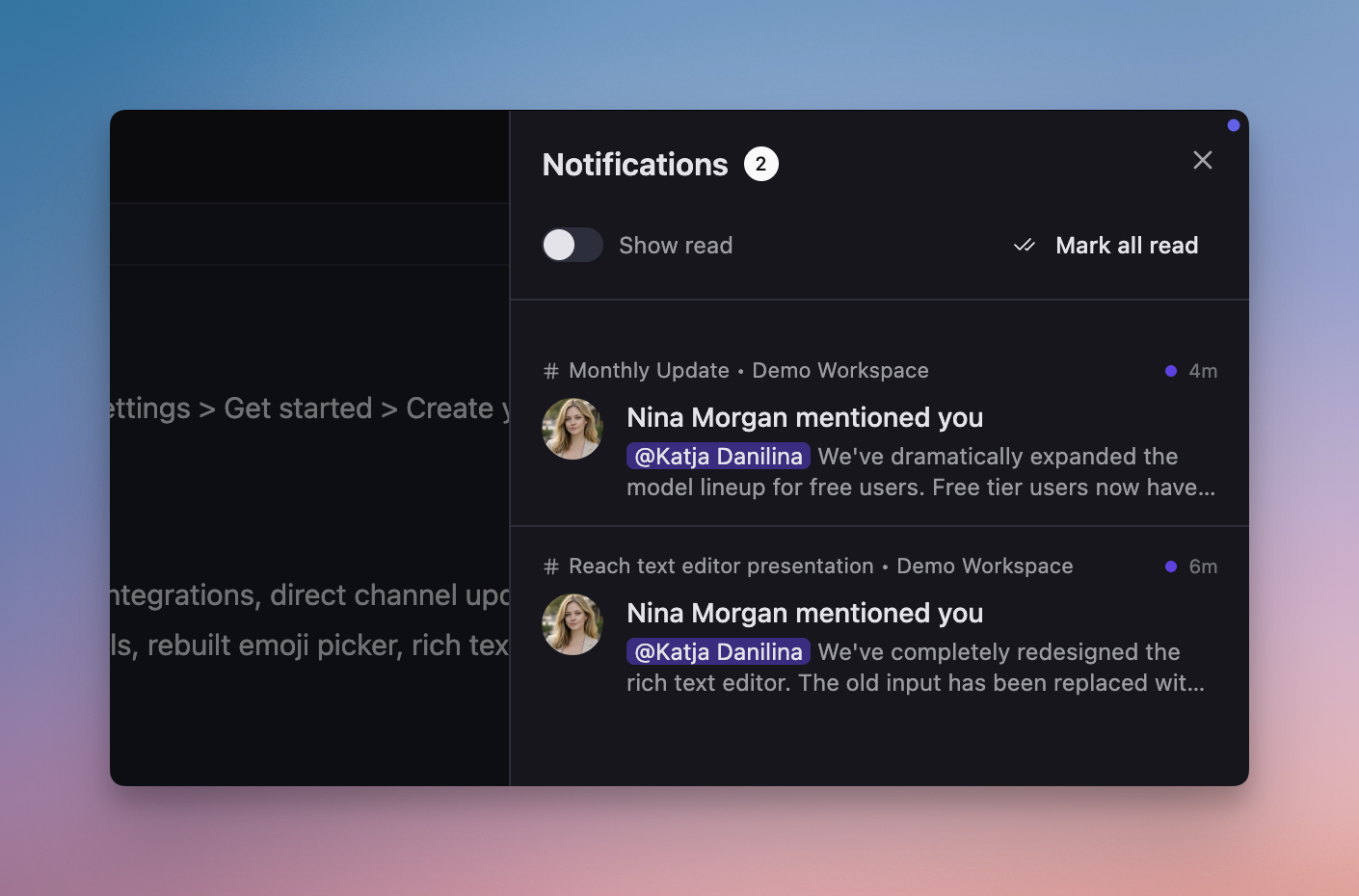Click the double-checkmark icon beside Mark all read
The width and height of the screenshot is (1359, 896).
[x=1025, y=246]
